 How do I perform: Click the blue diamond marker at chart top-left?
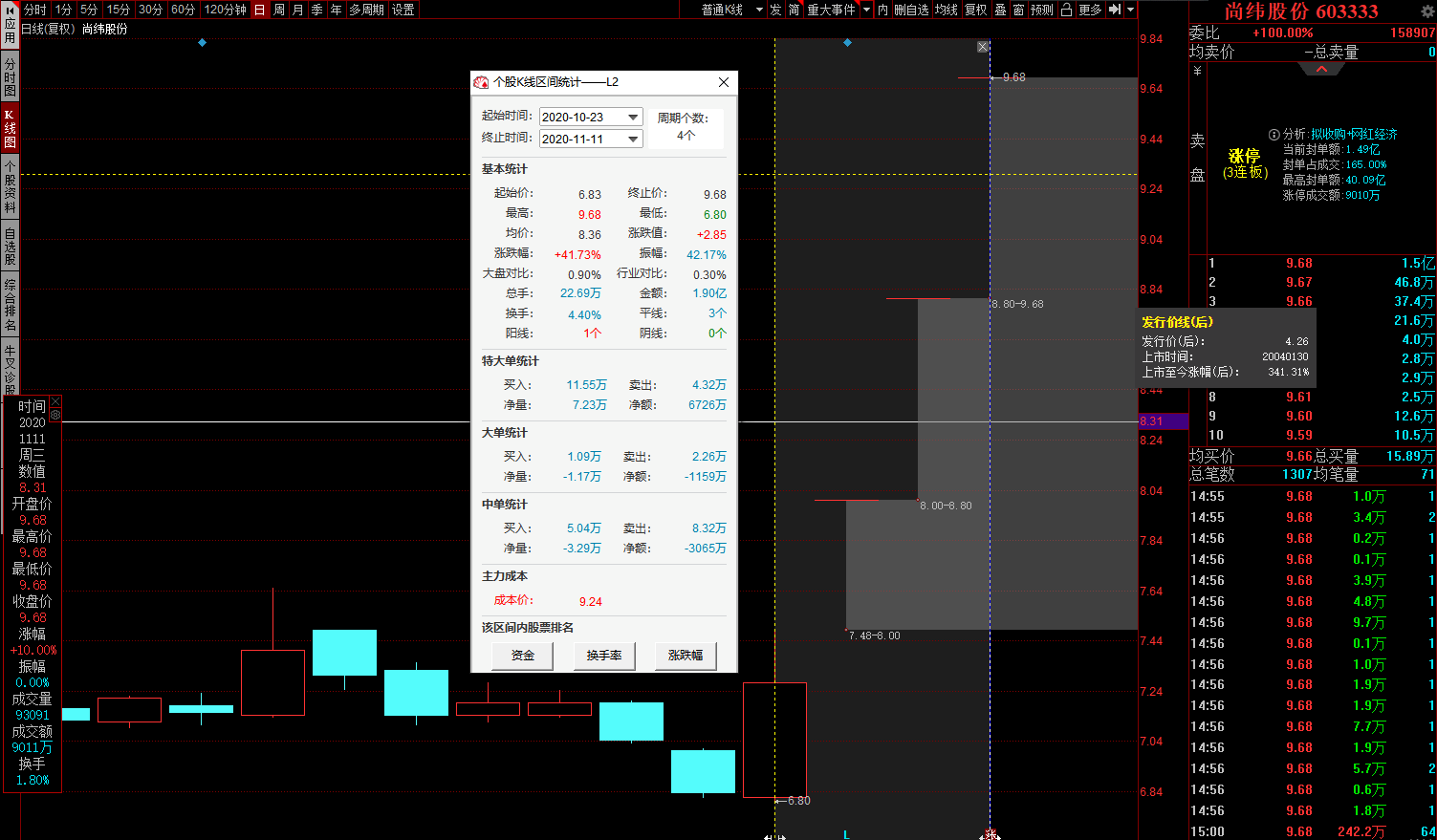[x=202, y=43]
